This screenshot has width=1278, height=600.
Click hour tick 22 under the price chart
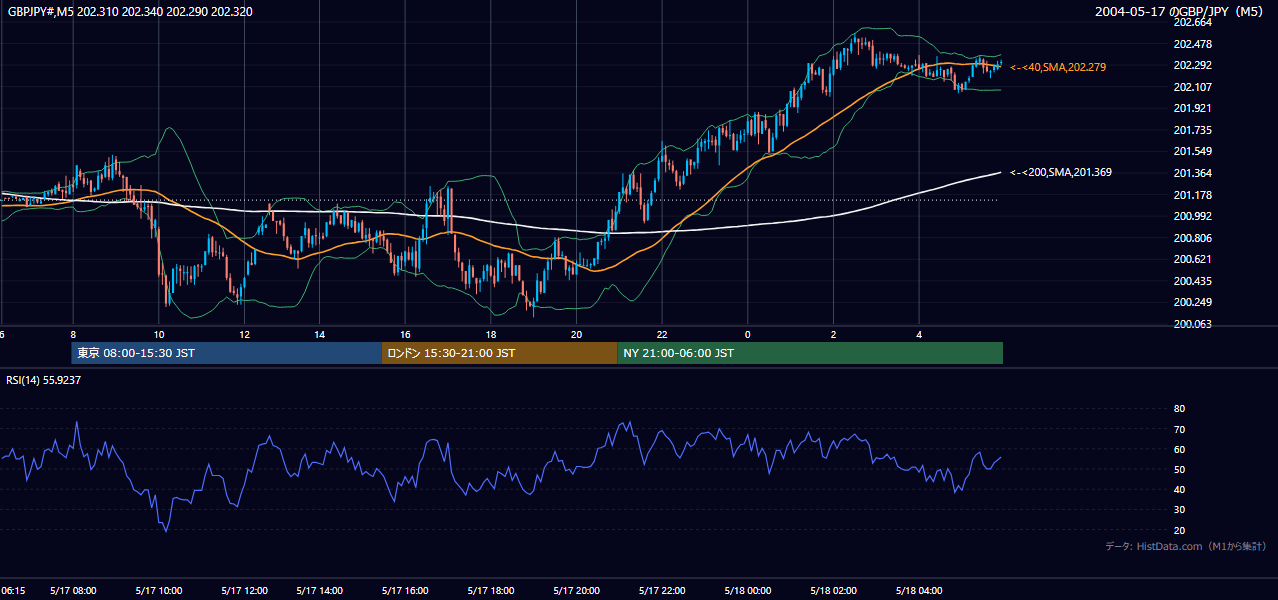coord(662,334)
